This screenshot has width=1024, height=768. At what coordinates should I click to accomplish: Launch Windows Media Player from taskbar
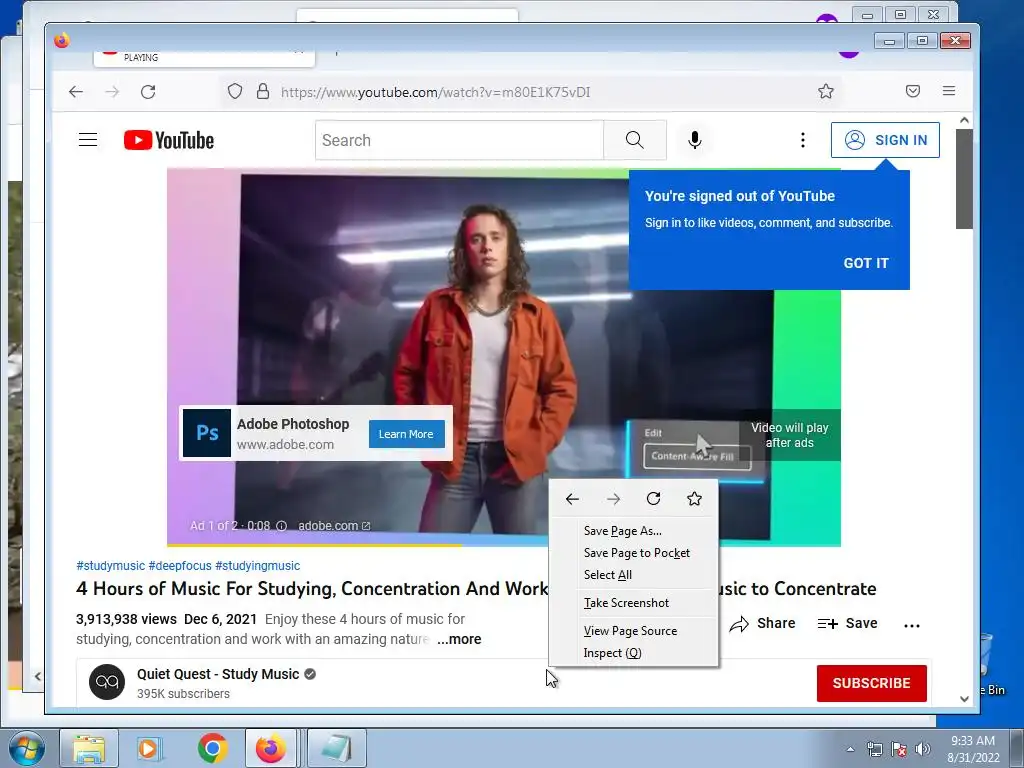click(x=150, y=748)
